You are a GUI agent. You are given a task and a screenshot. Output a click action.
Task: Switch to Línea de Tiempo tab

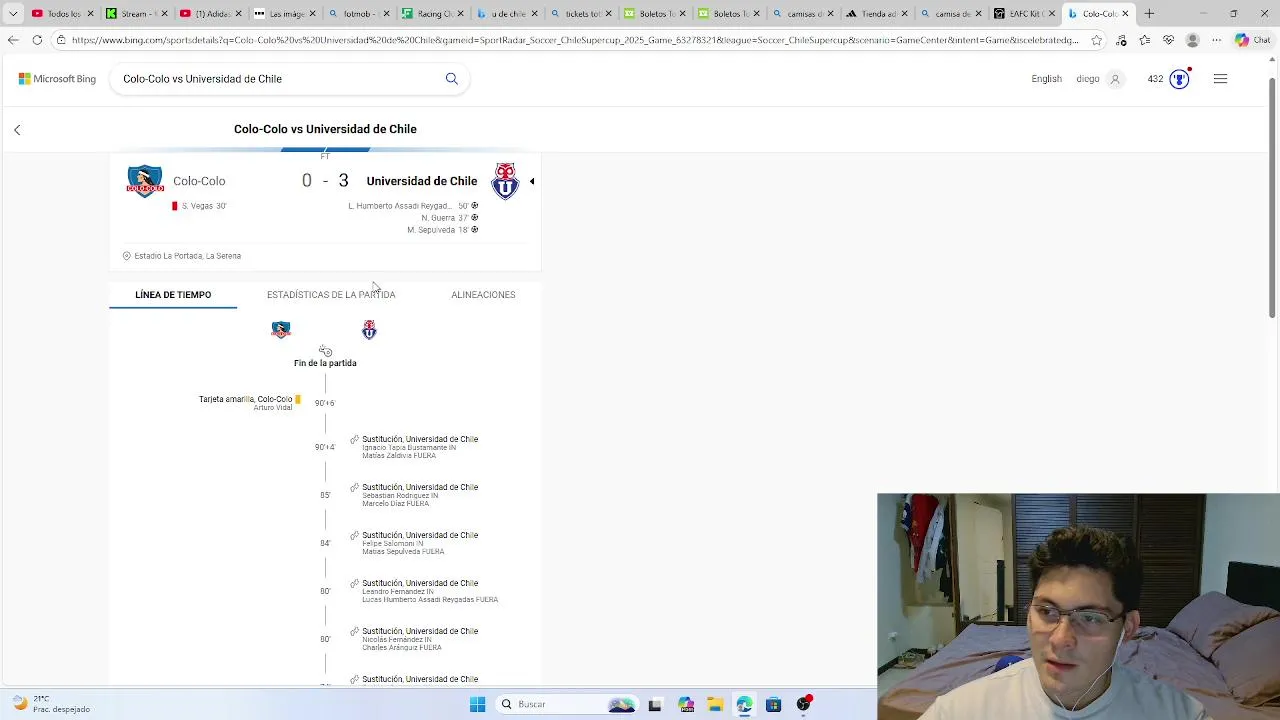pos(173,295)
